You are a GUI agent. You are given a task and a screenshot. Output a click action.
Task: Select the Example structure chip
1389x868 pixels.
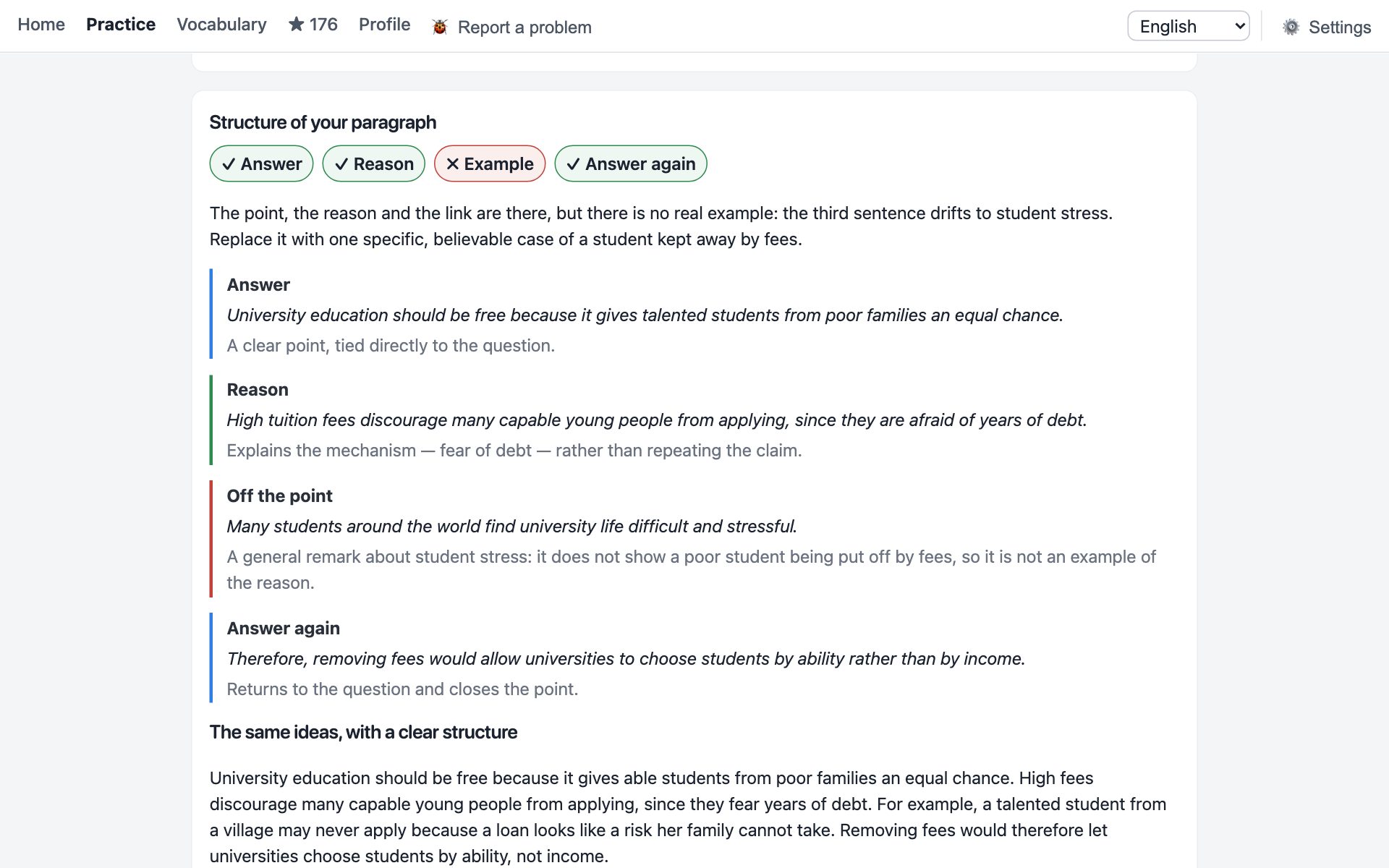pos(490,163)
